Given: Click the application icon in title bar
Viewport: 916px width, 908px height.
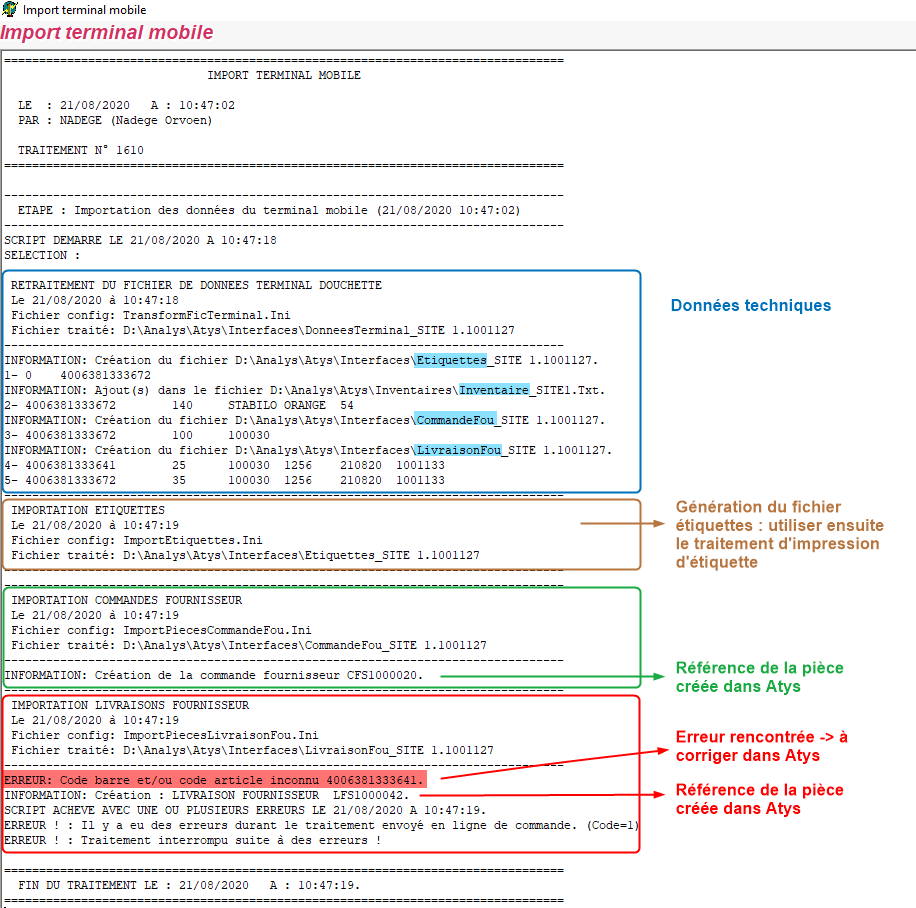Looking at the screenshot, I should (x=9, y=9).
